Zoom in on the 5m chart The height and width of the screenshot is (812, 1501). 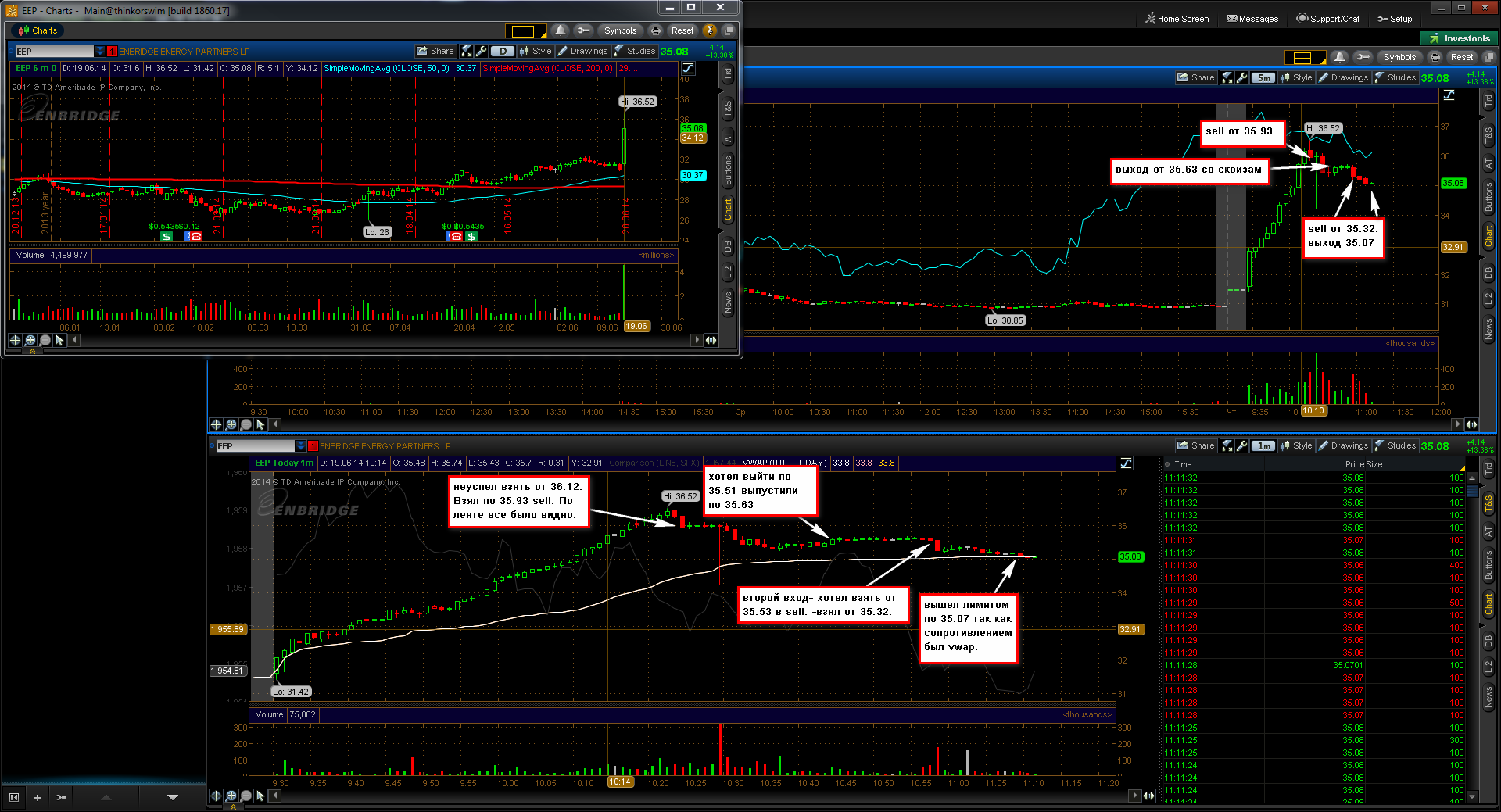pos(231,424)
